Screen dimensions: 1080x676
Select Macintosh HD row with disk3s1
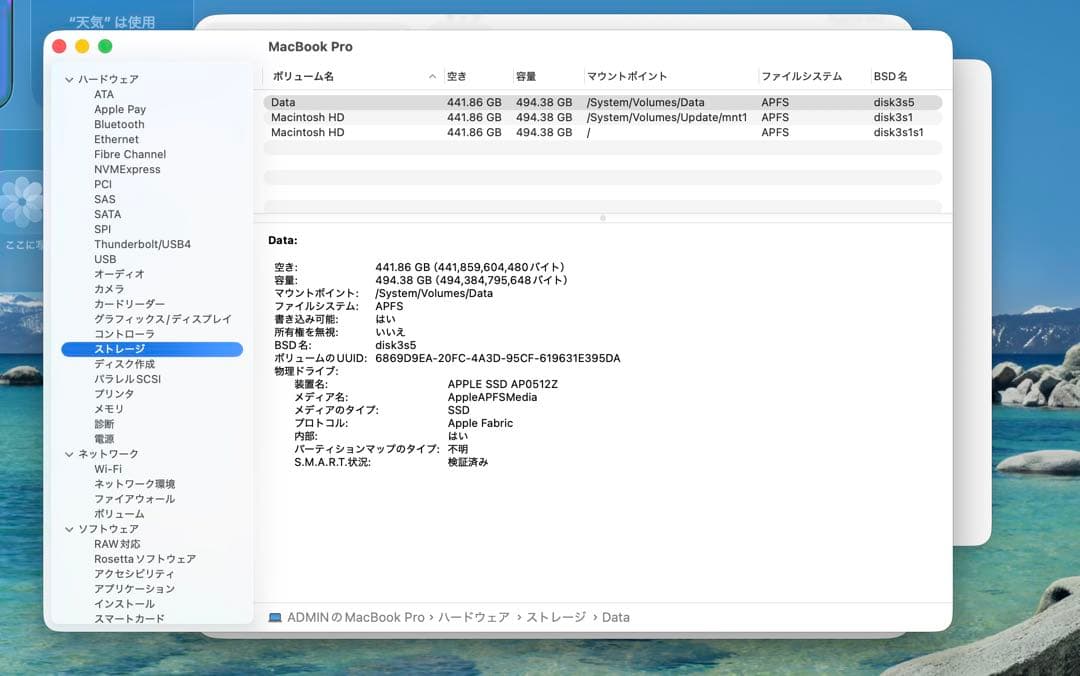(x=603, y=118)
